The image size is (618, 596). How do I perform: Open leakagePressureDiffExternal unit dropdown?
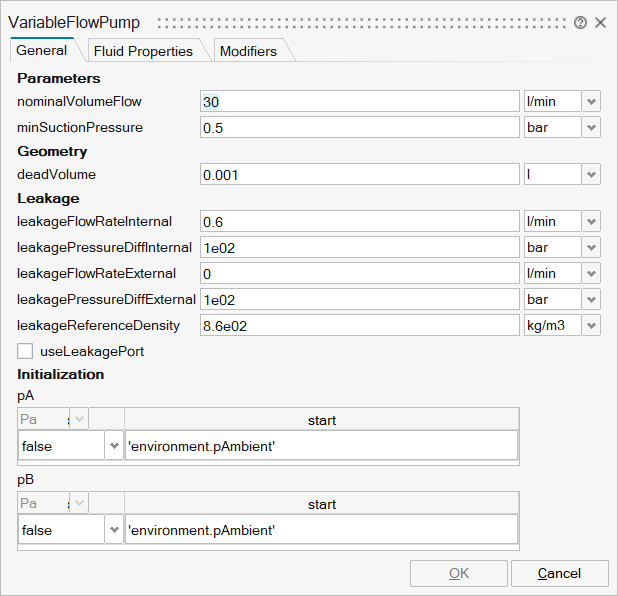591,299
